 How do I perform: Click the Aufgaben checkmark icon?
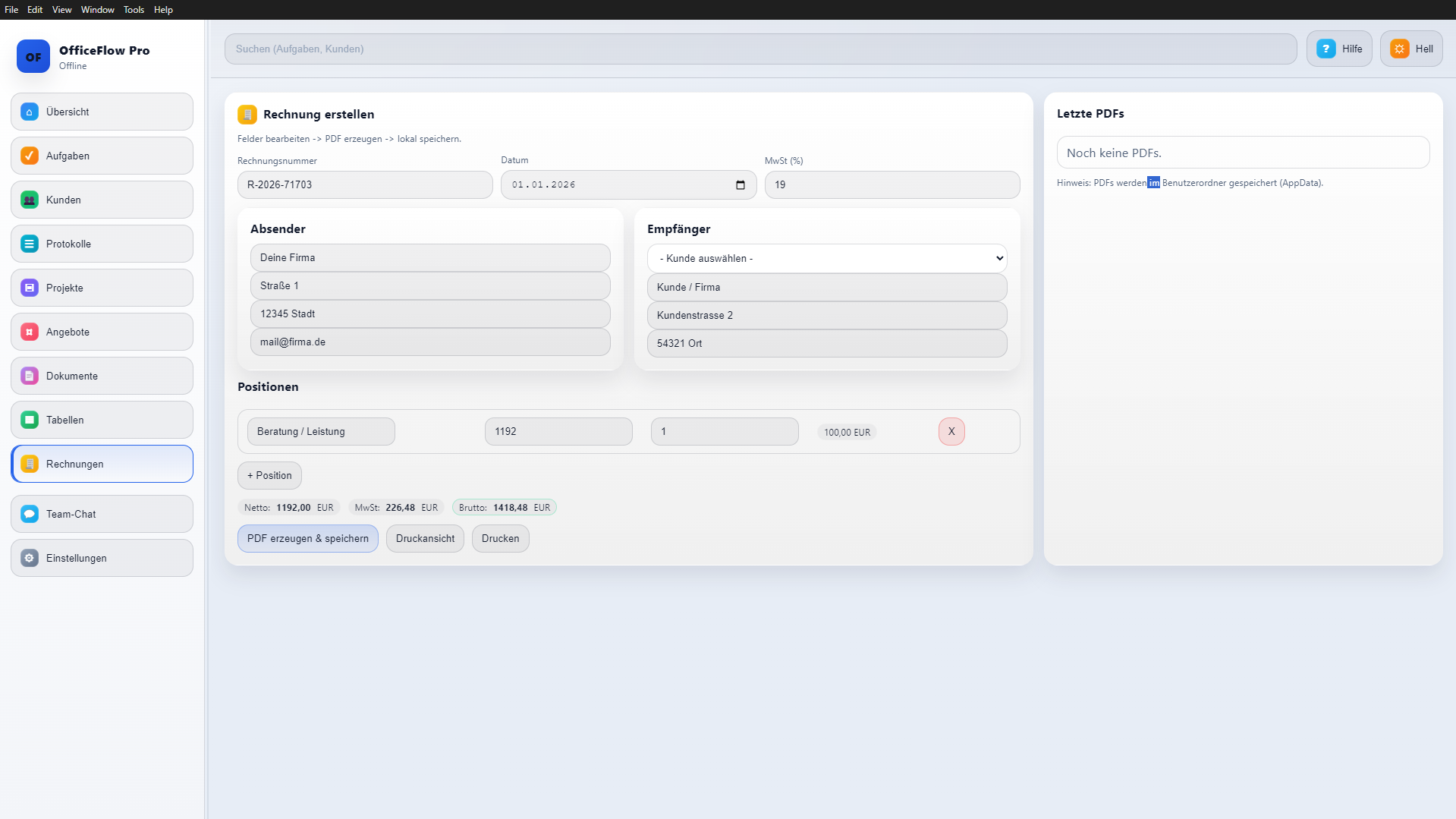(x=30, y=156)
